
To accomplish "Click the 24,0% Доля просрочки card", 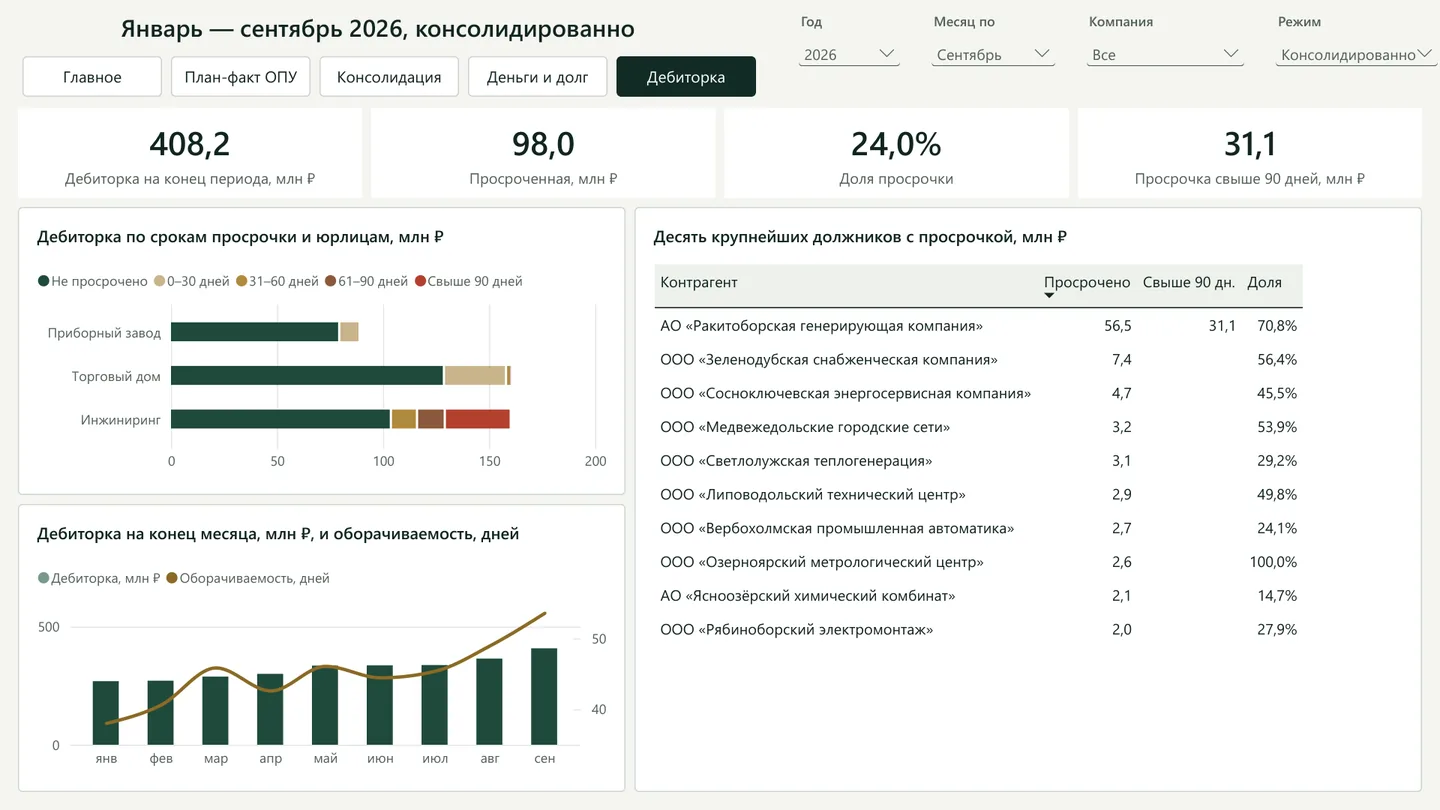I will (896, 153).
